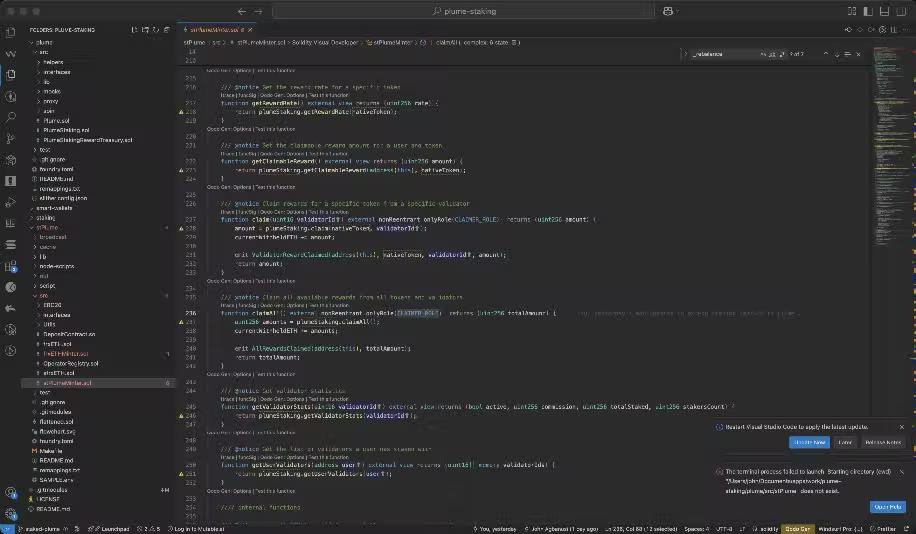Go forward with the navigation right arrow
Image resolution: width=916 pixels, height=534 pixels.
click(258, 11)
